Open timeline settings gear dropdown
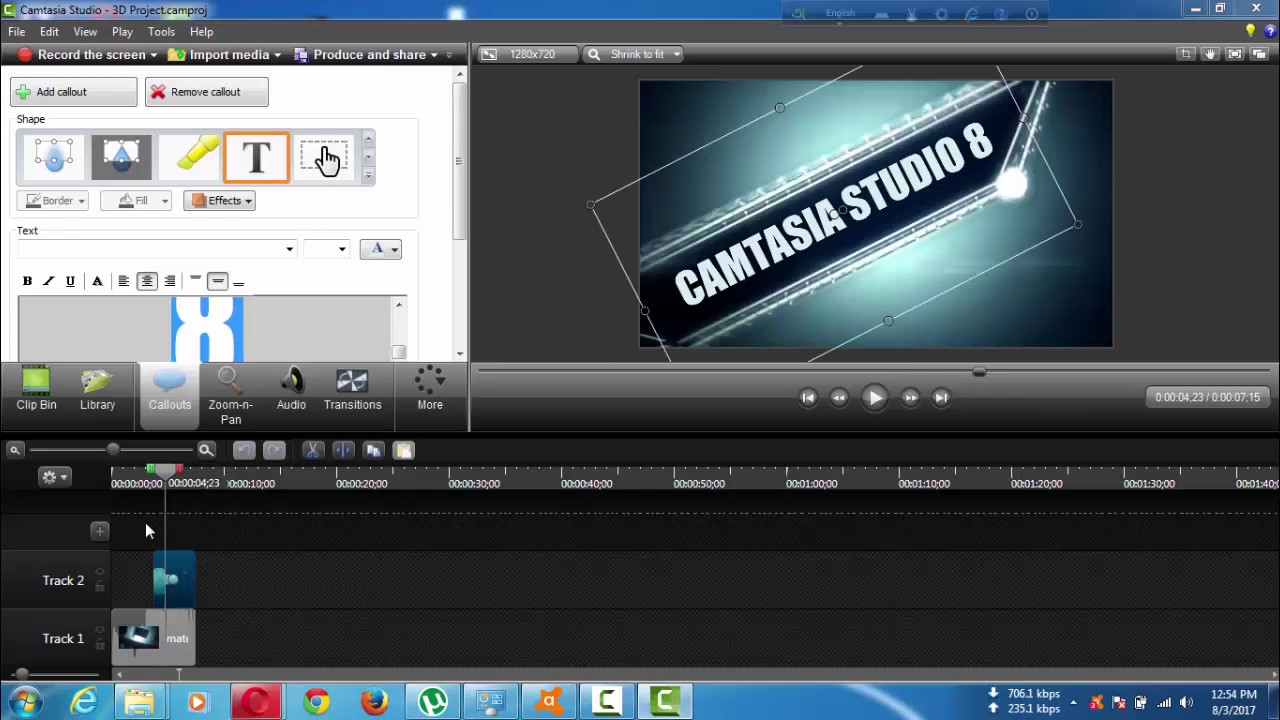Viewport: 1280px width, 720px height. click(x=54, y=477)
